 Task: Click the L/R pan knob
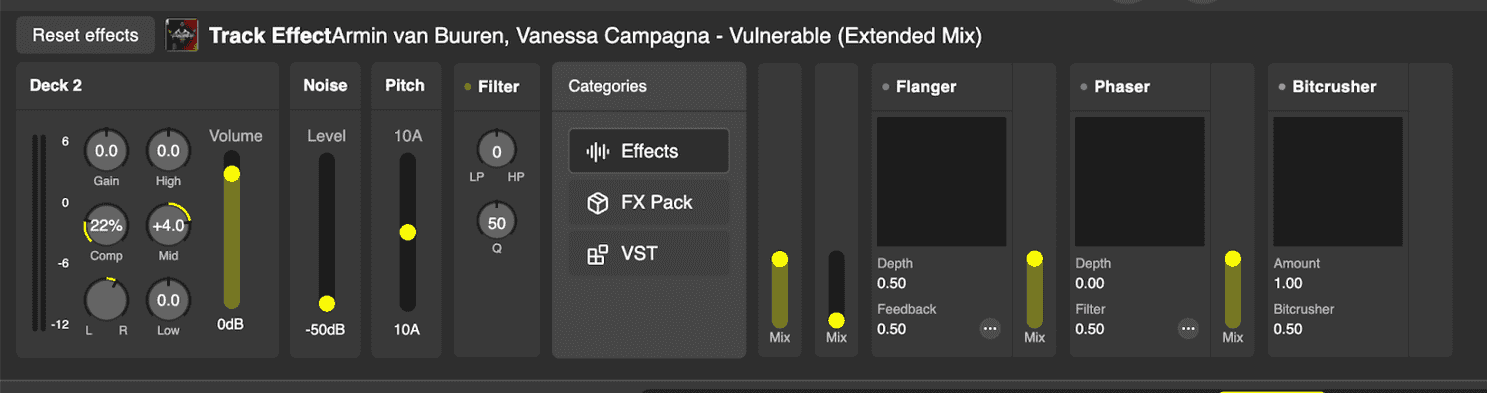(x=106, y=299)
